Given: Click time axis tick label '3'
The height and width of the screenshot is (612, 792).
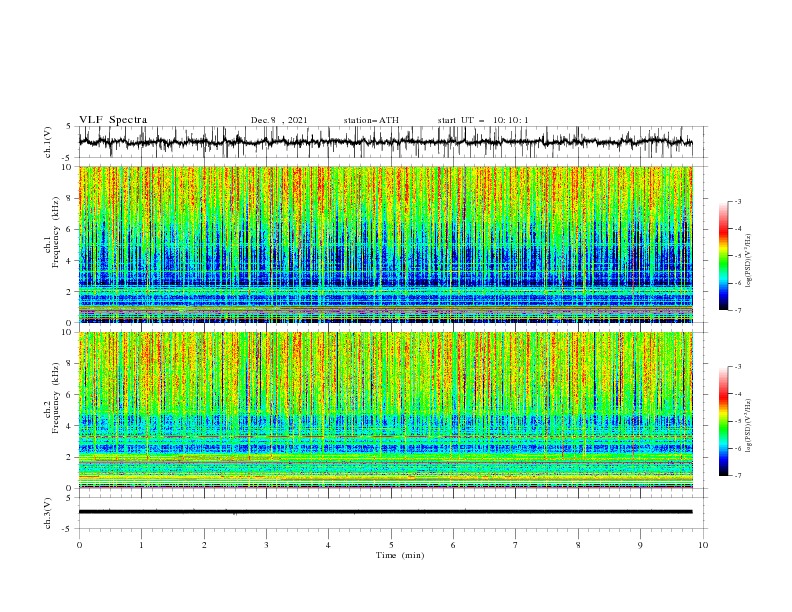Looking at the screenshot, I should (x=266, y=545).
